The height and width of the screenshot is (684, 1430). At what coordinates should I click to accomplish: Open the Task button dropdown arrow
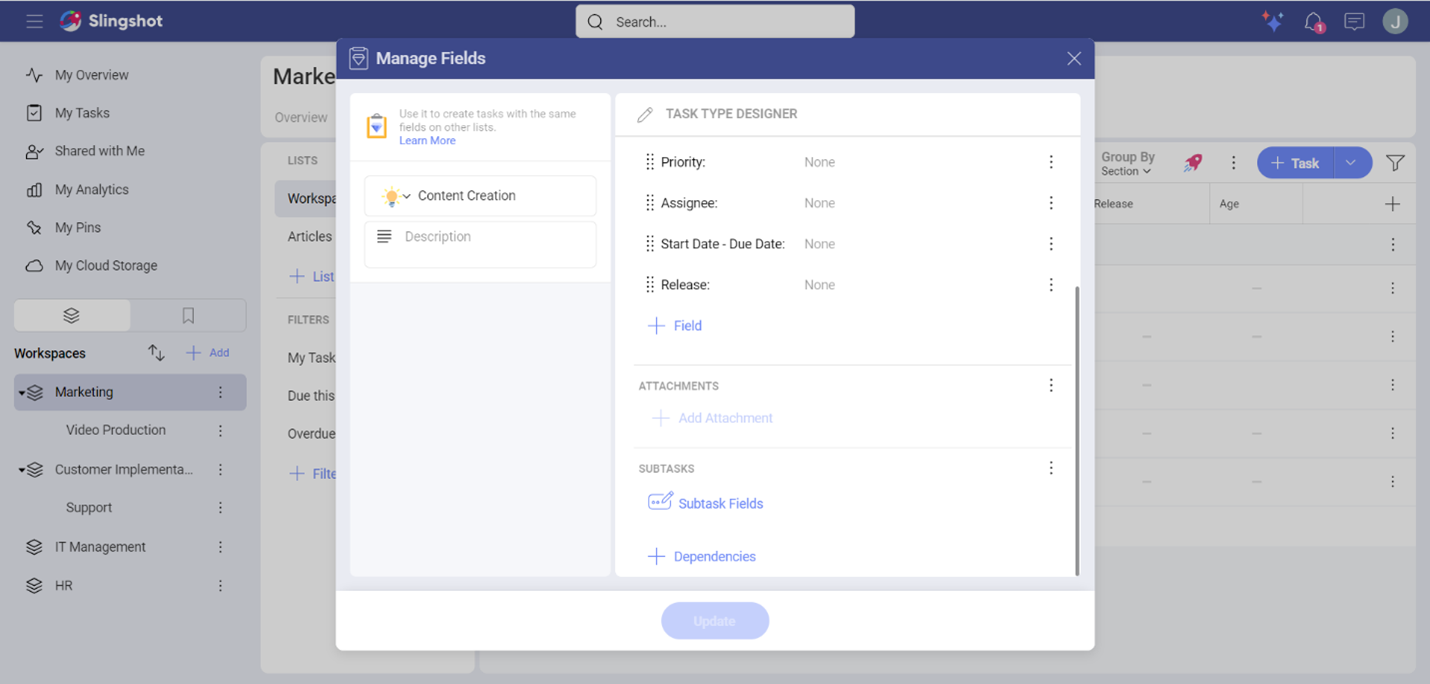point(1351,163)
